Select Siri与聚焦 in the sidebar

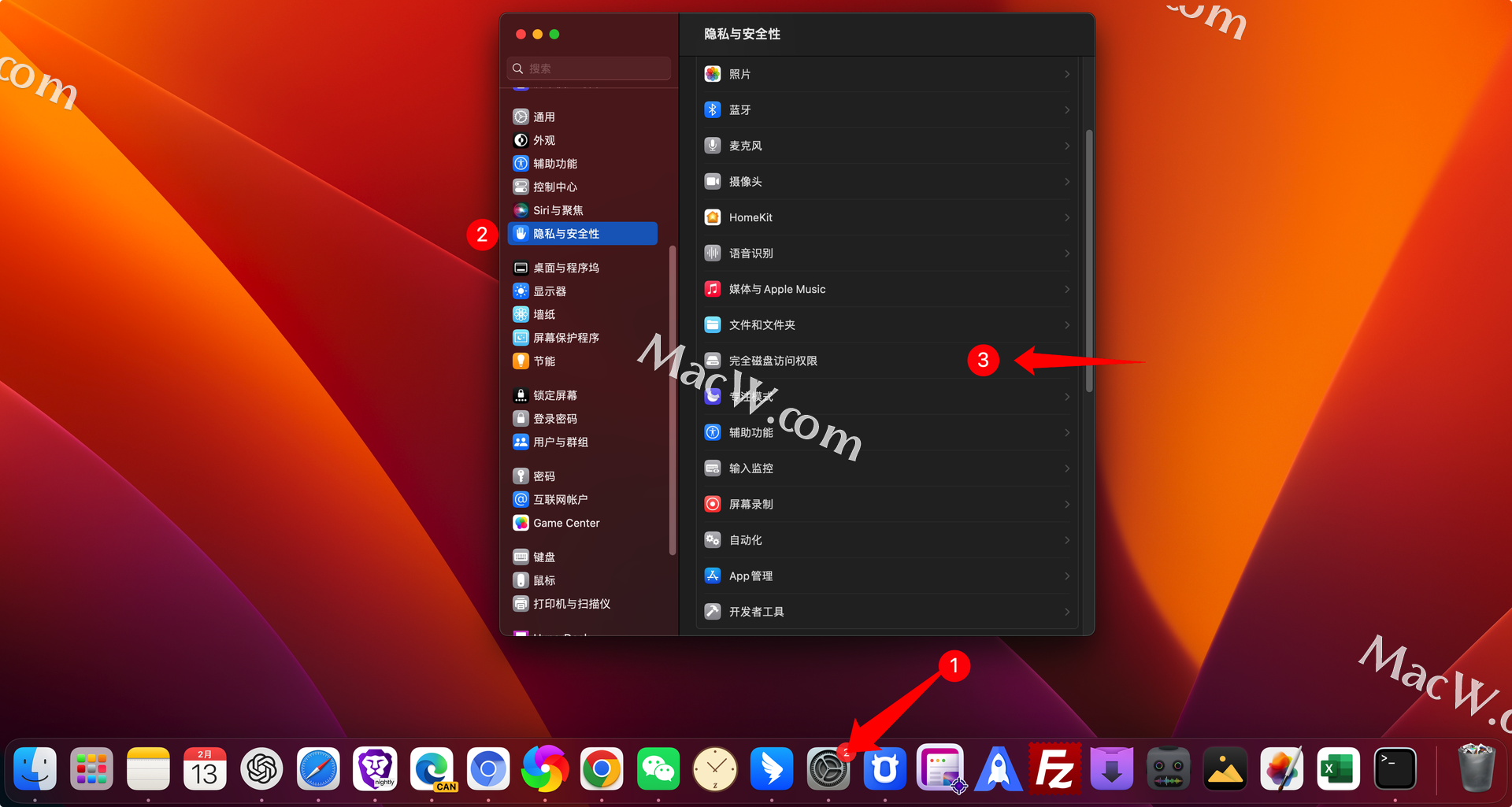point(583,210)
